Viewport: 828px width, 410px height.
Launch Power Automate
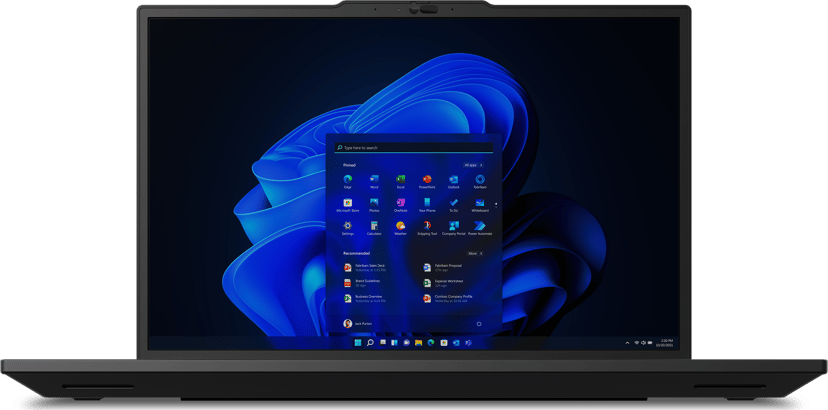[x=480, y=228]
